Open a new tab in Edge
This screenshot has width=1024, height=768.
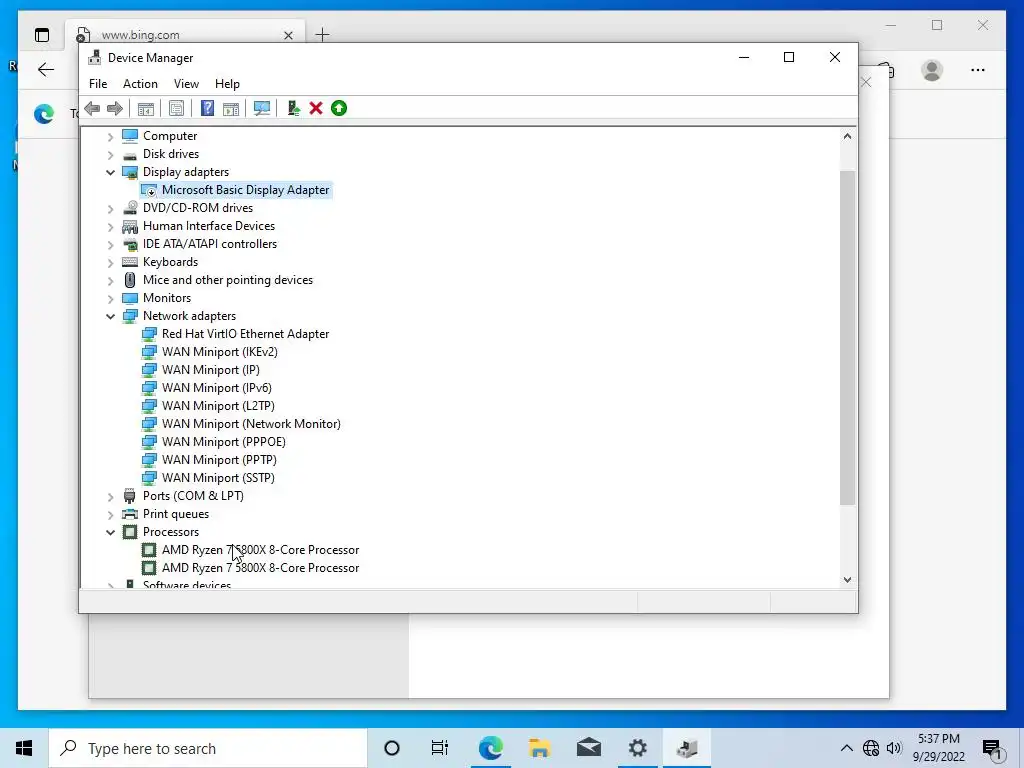point(323,35)
